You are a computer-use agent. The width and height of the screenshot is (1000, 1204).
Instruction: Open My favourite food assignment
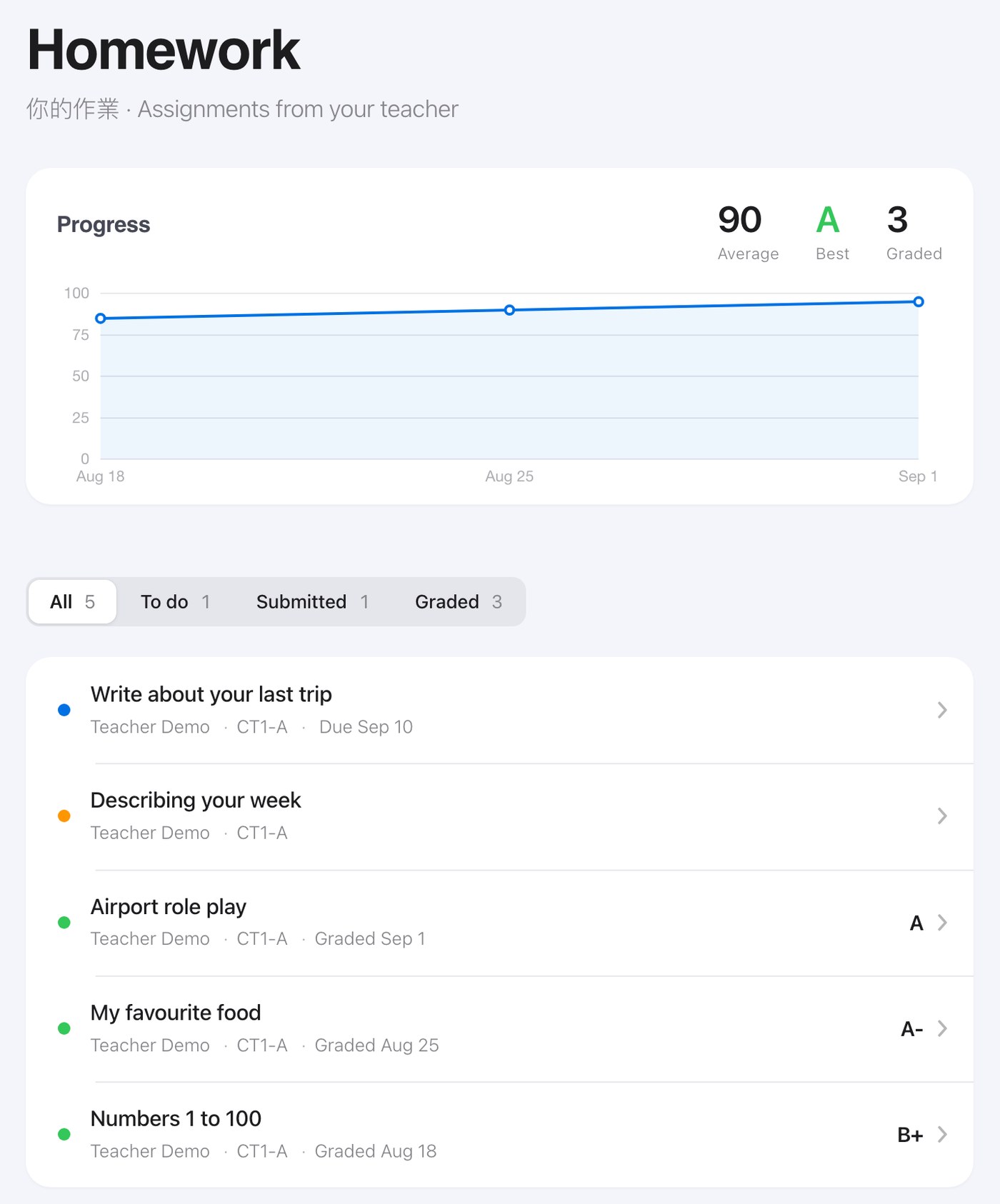[500, 1029]
